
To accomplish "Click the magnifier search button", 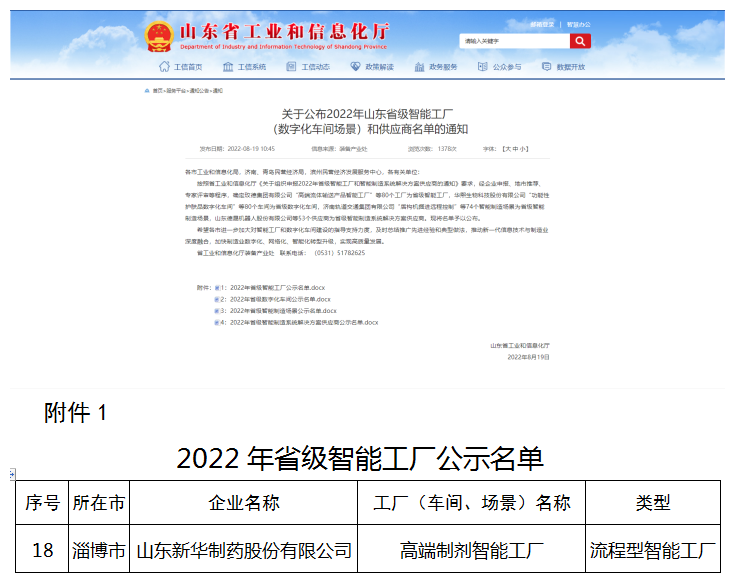I will [580, 41].
